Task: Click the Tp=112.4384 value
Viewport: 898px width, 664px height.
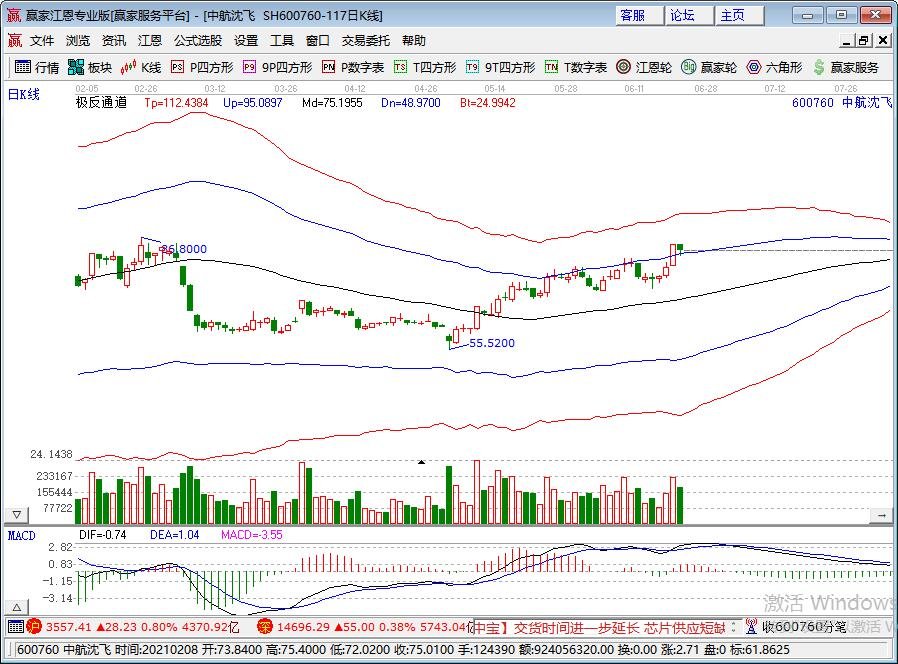Action: [x=176, y=103]
